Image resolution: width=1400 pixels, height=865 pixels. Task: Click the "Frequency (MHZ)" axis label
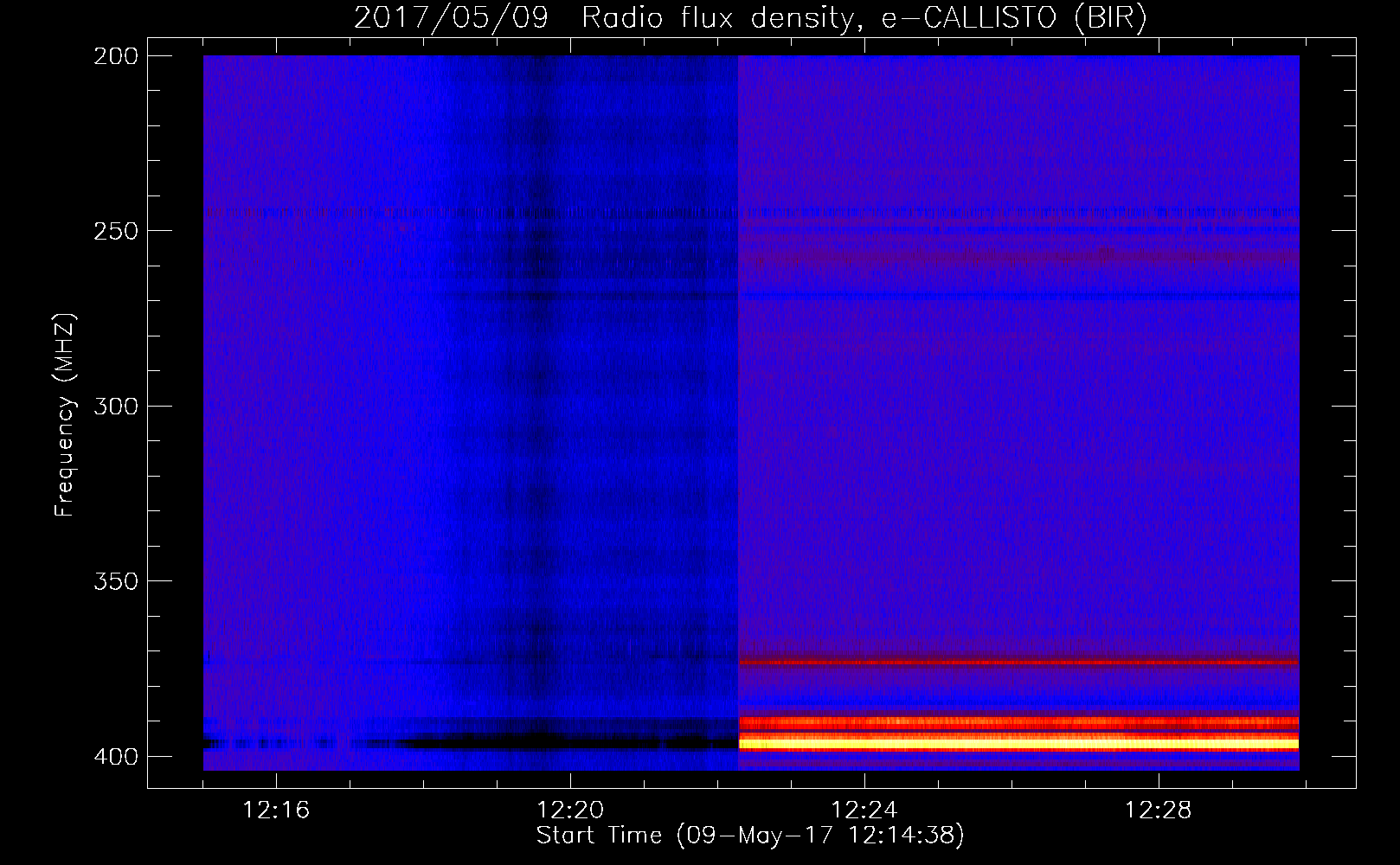(x=65, y=414)
